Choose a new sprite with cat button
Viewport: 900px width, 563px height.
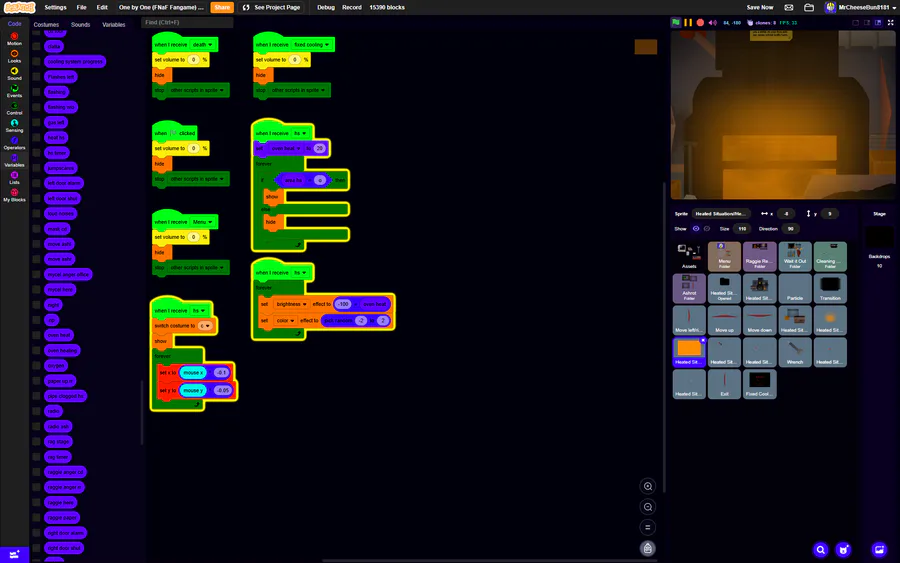(x=843, y=550)
